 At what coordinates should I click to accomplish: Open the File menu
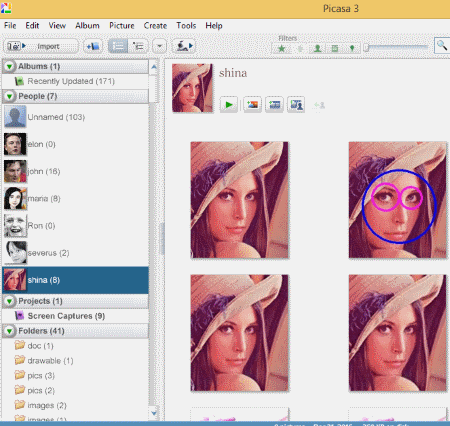click(x=10, y=26)
